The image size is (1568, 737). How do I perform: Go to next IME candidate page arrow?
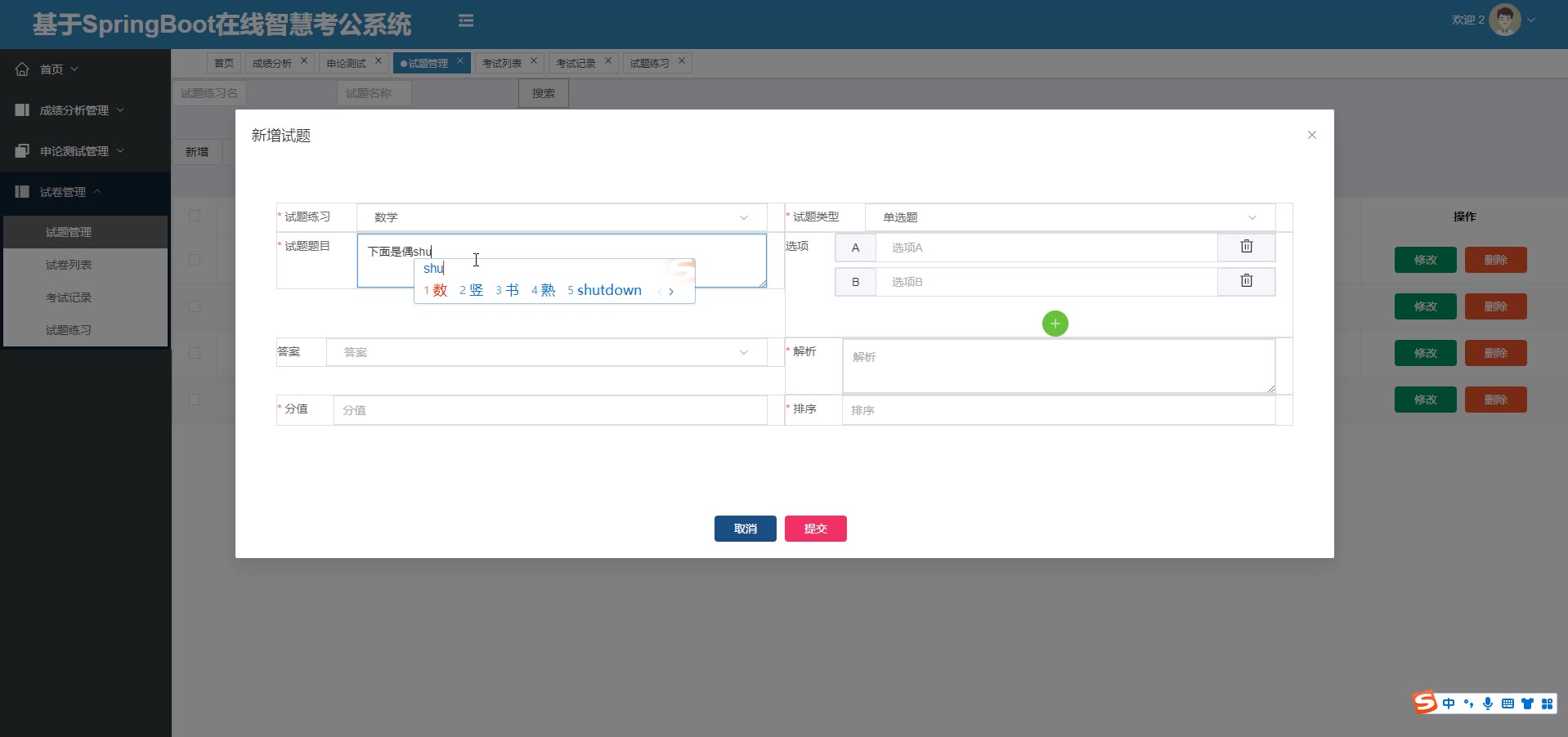[x=671, y=291]
